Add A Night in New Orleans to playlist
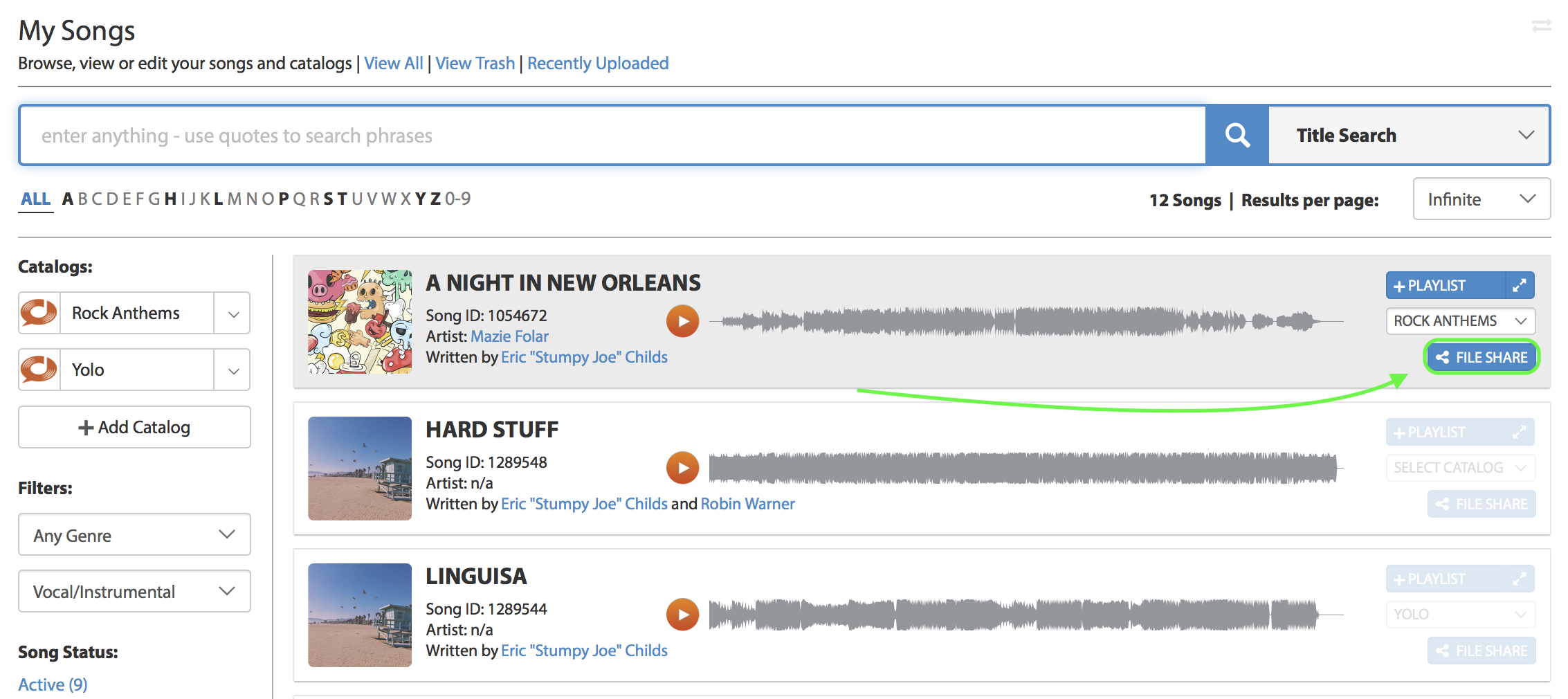 (x=1446, y=285)
